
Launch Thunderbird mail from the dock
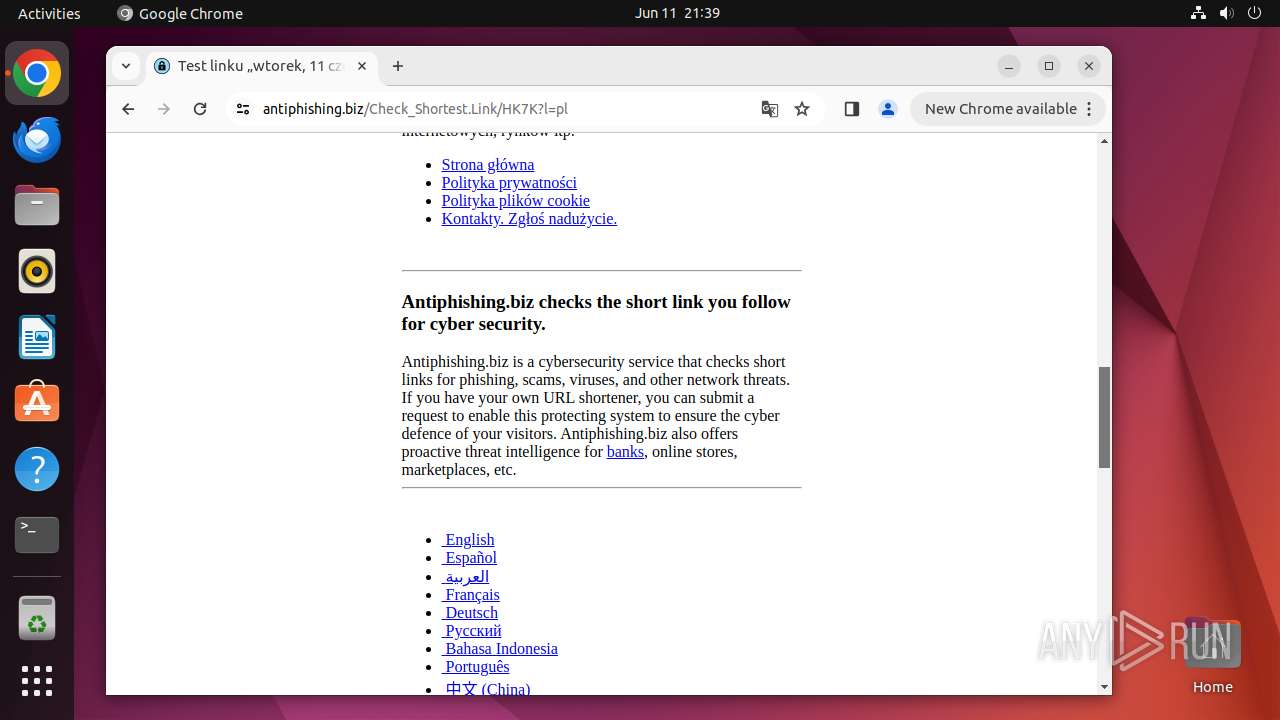pos(37,140)
